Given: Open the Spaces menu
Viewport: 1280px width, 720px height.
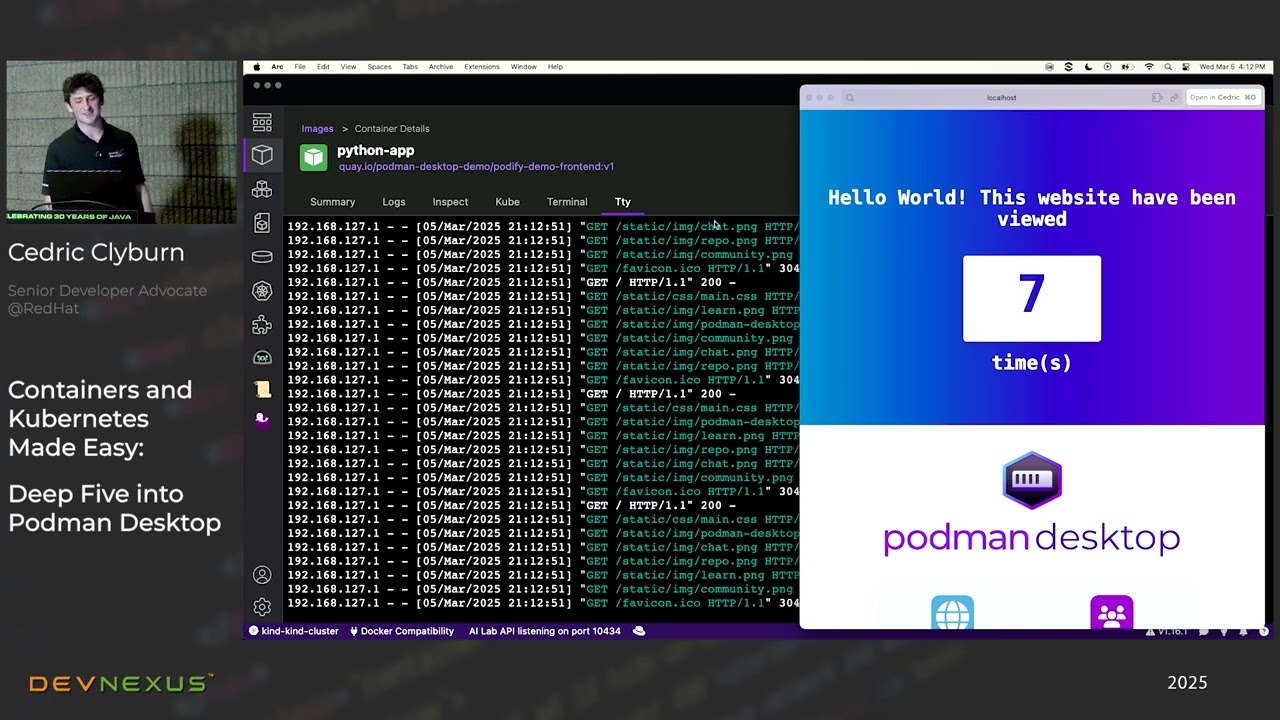Looking at the screenshot, I should point(379,67).
